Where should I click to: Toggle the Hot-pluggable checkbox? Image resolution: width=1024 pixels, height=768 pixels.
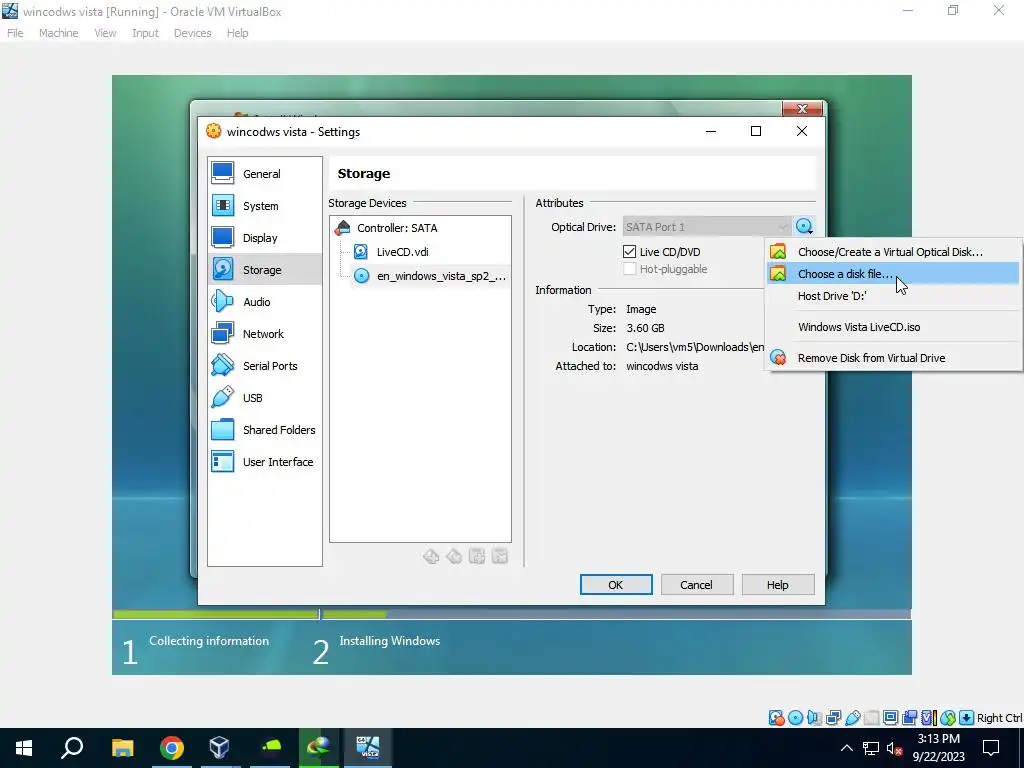pyautogui.click(x=630, y=268)
